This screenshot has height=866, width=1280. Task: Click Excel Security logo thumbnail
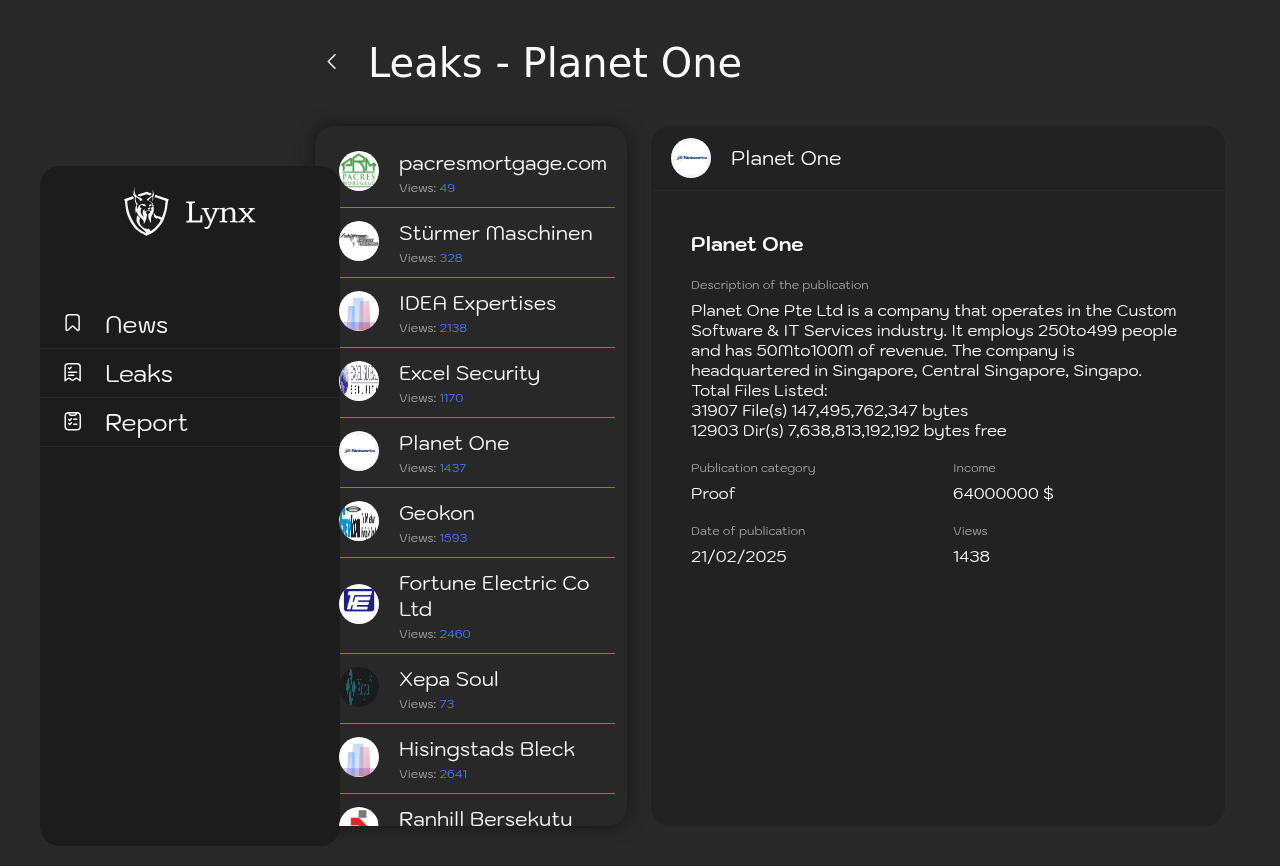click(x=359, y=381)
